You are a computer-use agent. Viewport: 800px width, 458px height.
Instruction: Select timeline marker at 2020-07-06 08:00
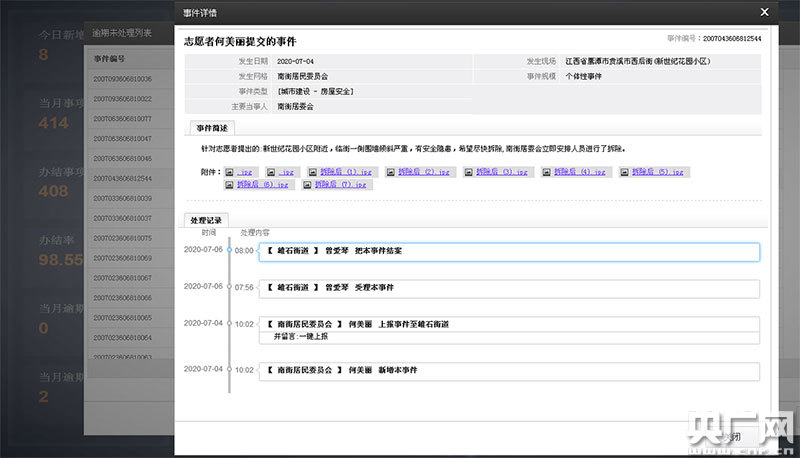pyautogui.click(x=229, y=250)
